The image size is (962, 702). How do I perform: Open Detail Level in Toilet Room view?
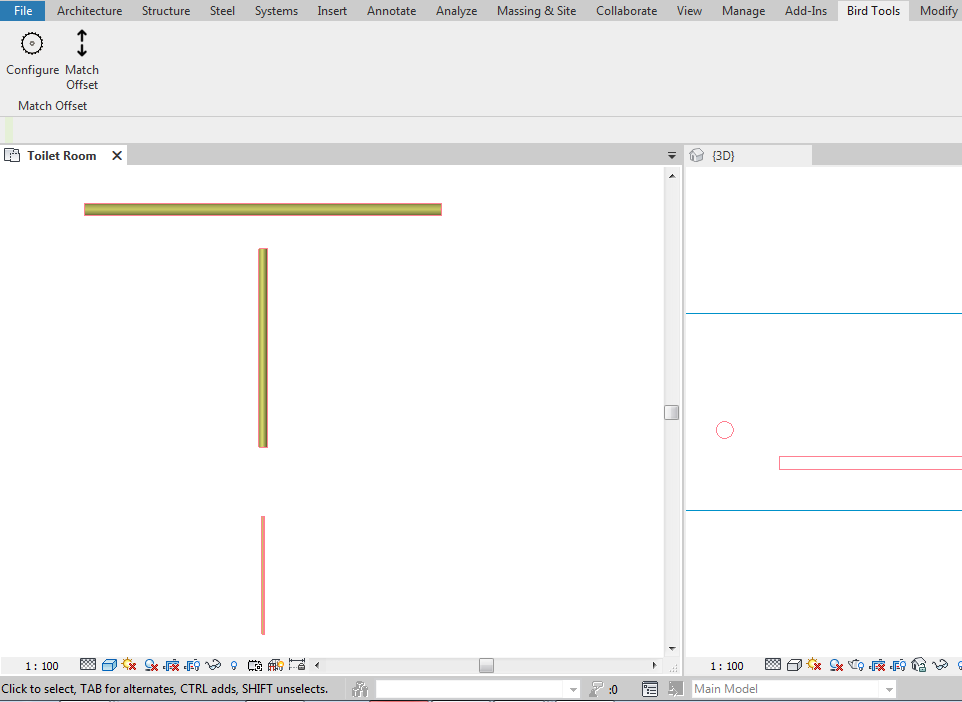pos(88,665)
